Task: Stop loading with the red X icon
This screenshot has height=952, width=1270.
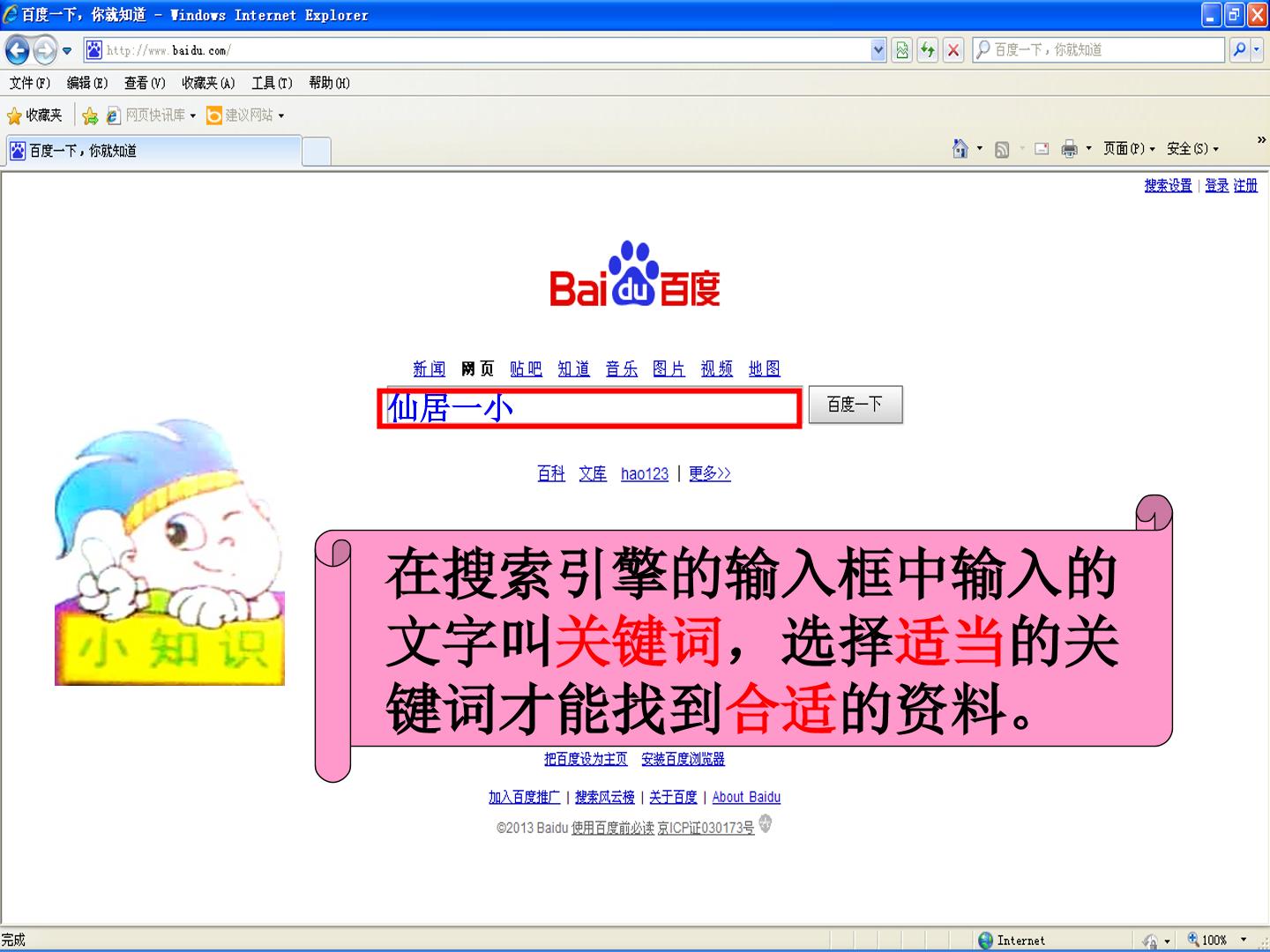Action: [953, 50]
